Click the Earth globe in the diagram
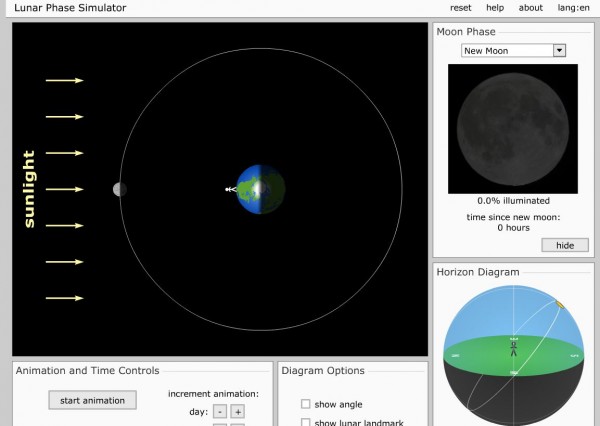Image resolution: width=600 pixels, height=426 pixels. coord(261,189)
